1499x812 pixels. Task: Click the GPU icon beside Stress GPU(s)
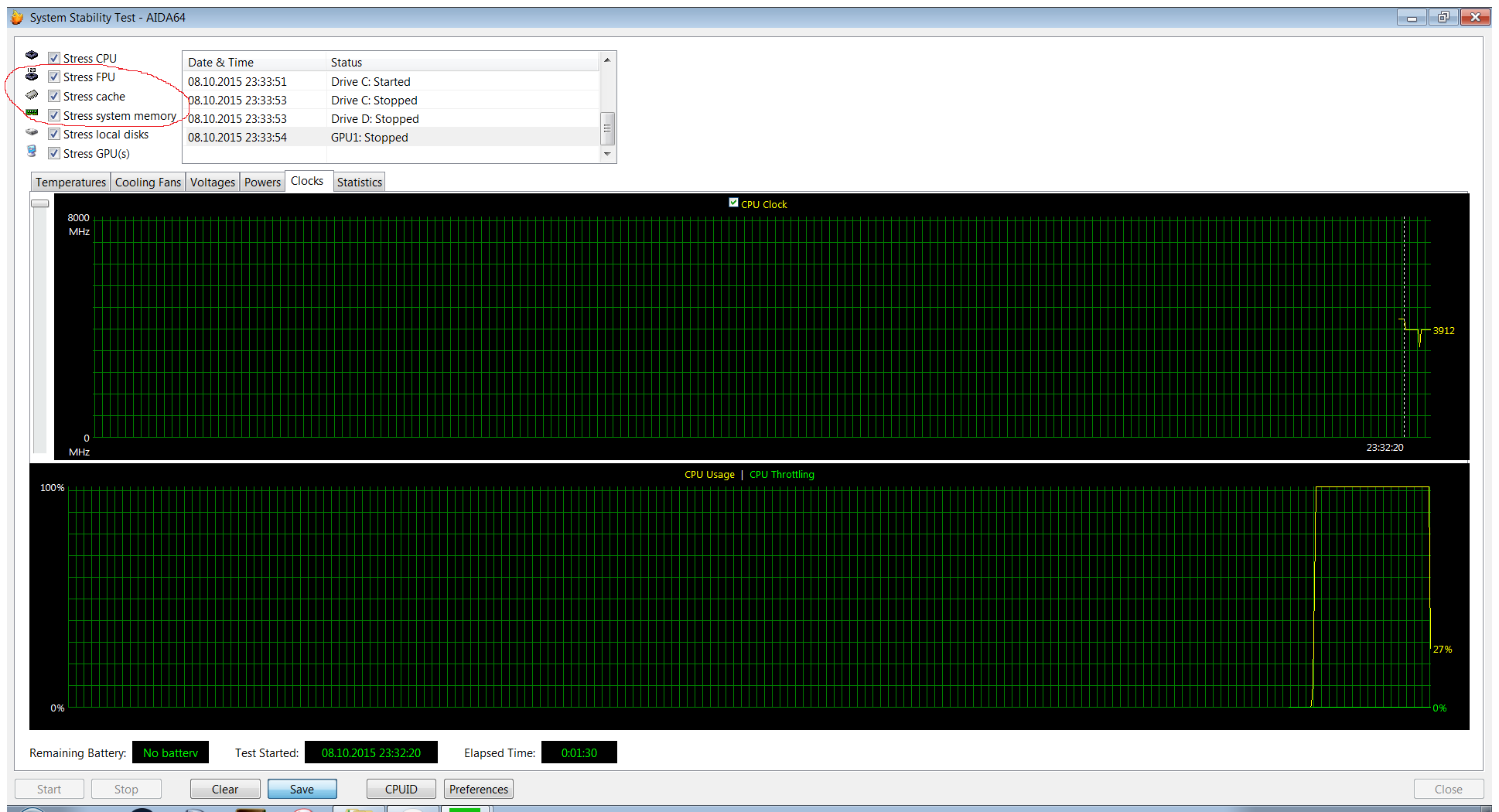tap(32, 151)
